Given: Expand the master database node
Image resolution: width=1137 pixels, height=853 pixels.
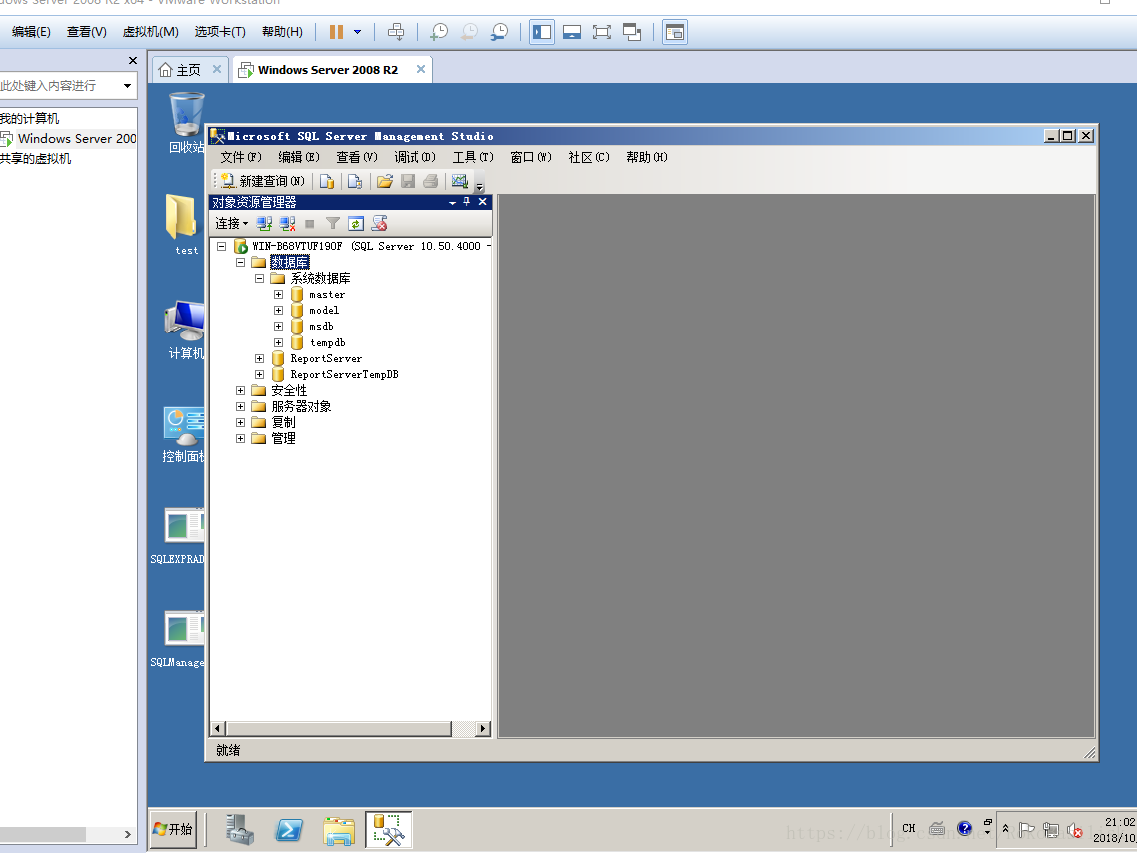Looking at the screenshot, I should (278, 294).
